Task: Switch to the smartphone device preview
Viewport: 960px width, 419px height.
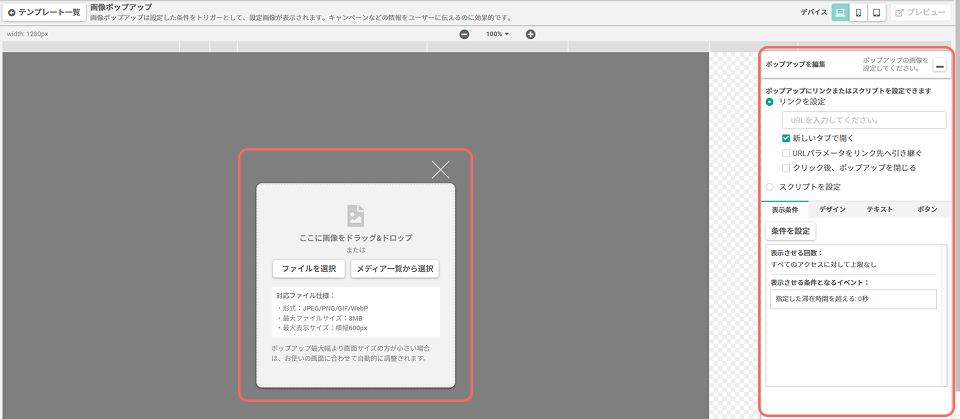Action: (x=858, y=12)
